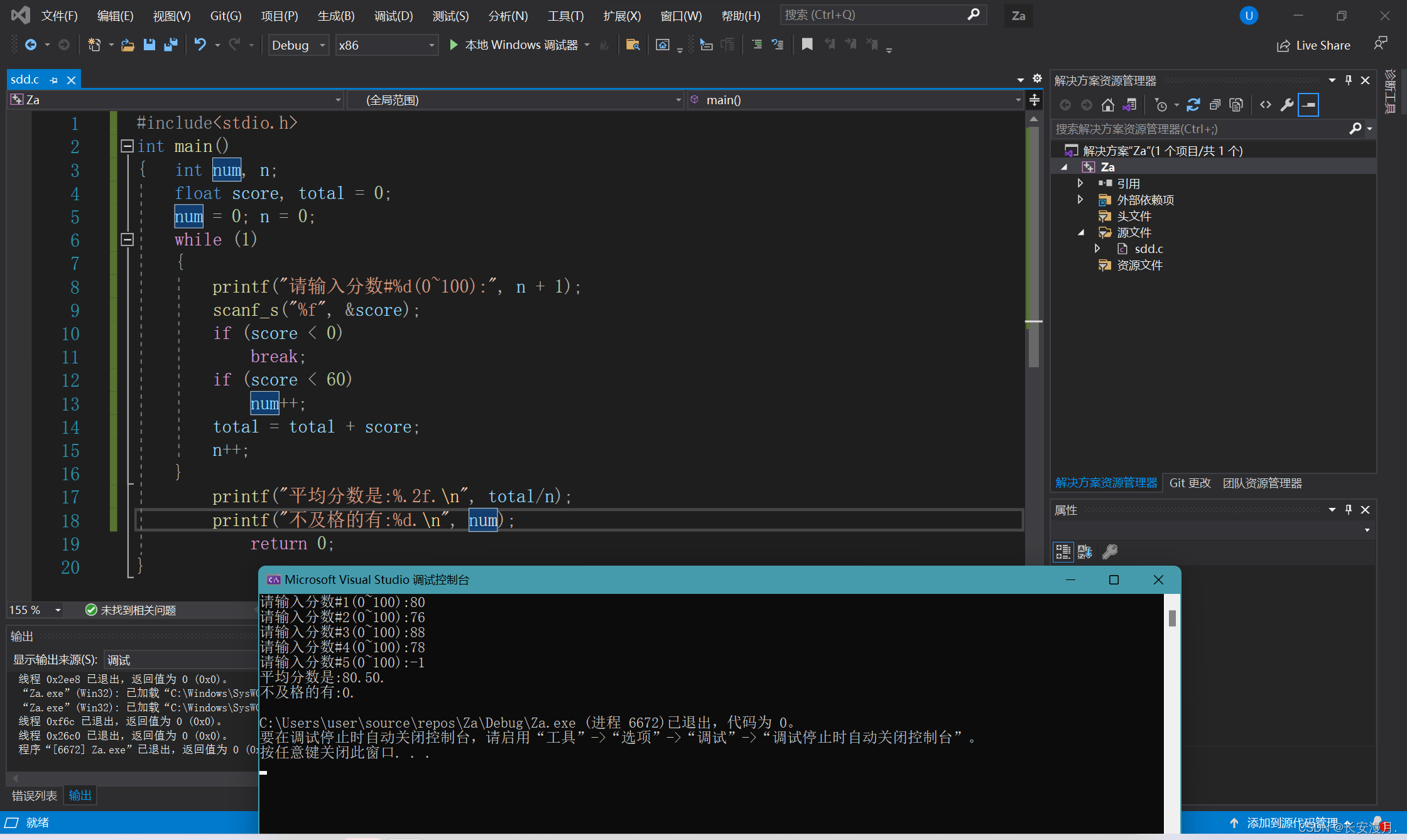1407x840 pixels.
Task: Open Properties via the wrench icon
Action: tap(1287, 105)
